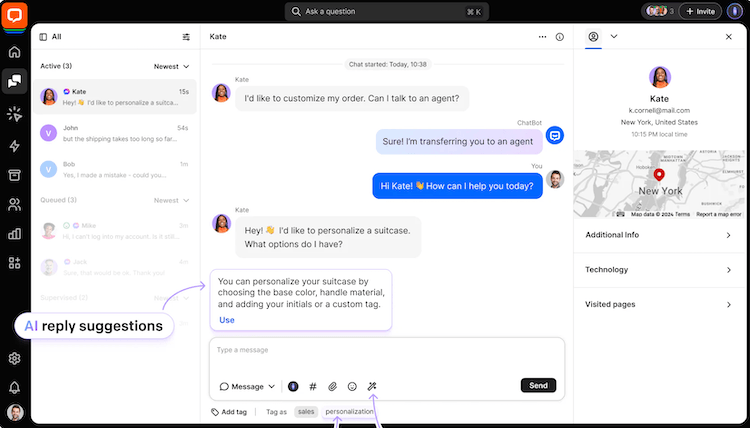This screenshot has width=750, height=428.
Task: Click Add tag
Action: (x=229, y=412)
